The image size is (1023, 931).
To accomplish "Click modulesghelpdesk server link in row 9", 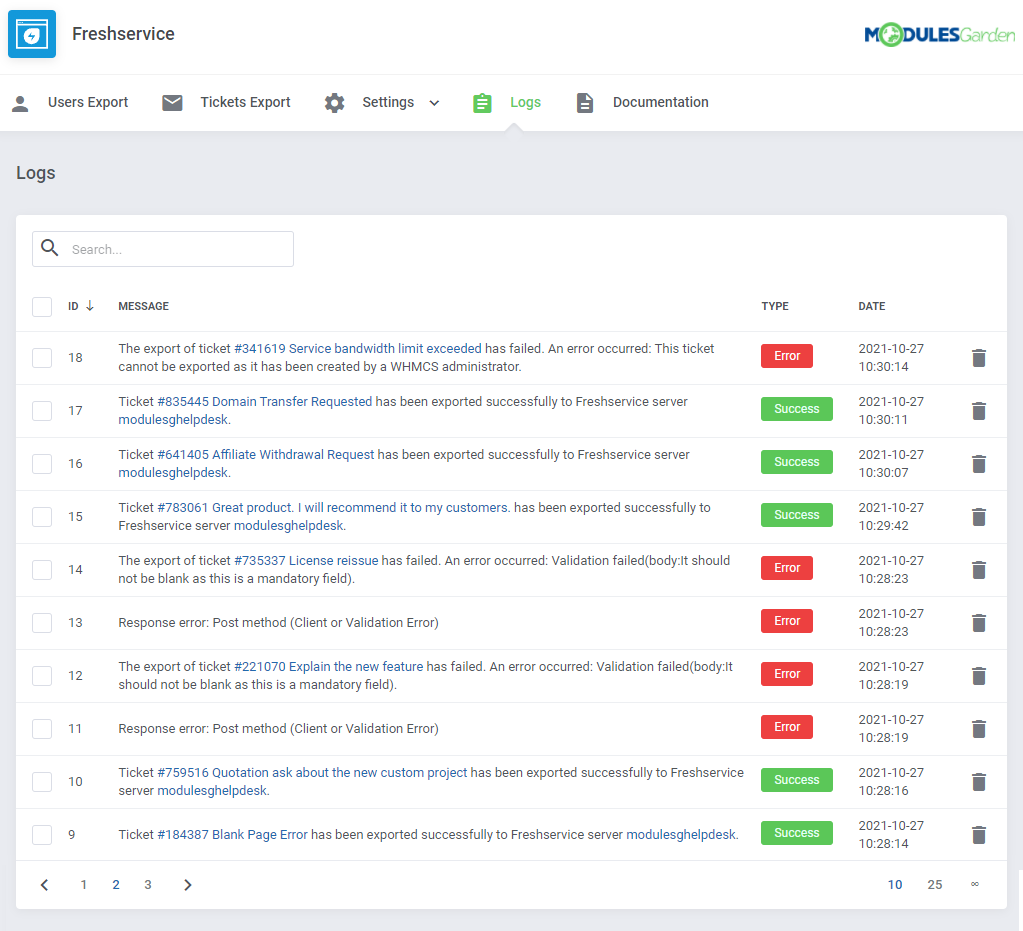I will 680,834.
